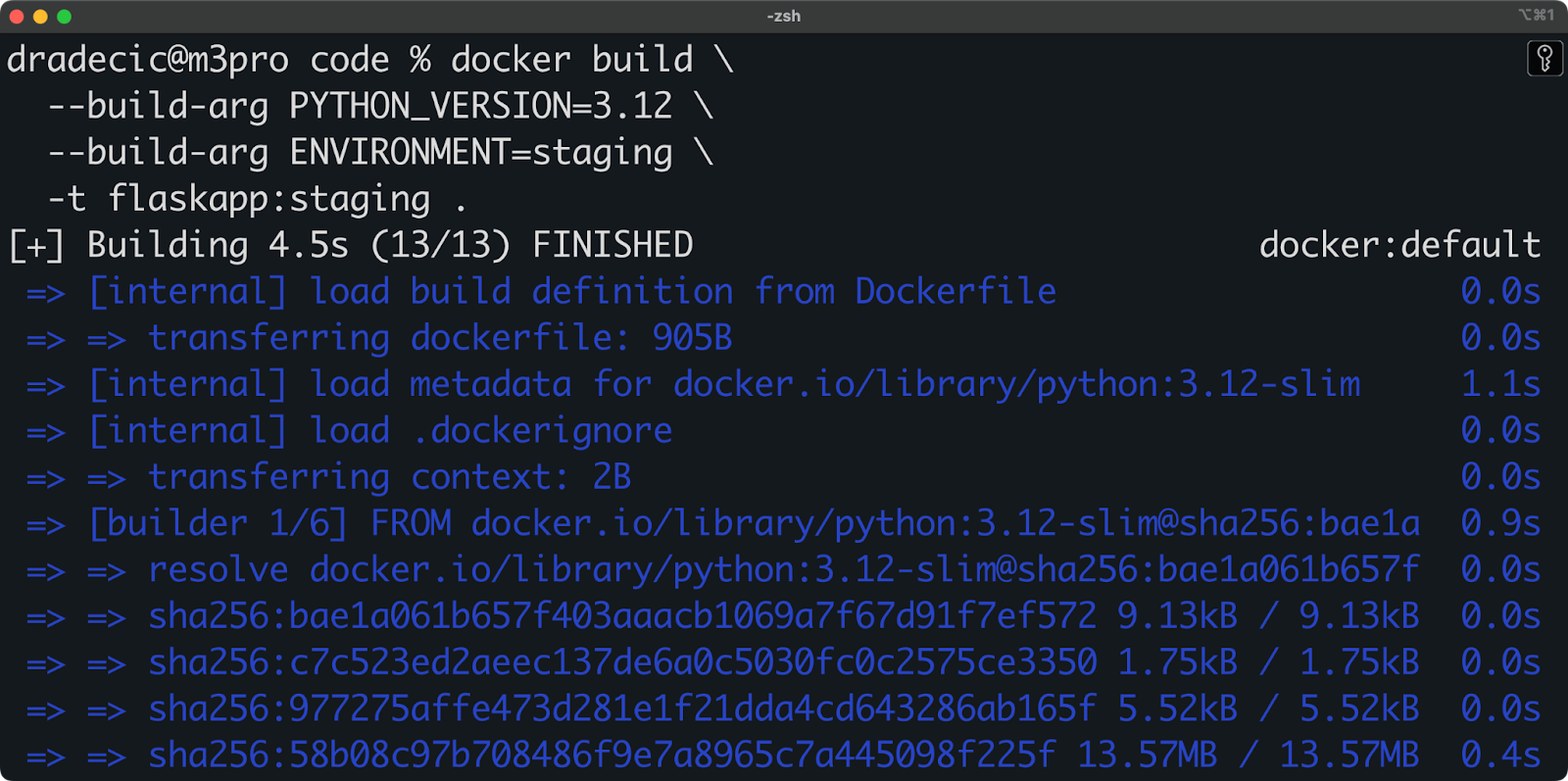Image resolution: width=1568 pixels, height=781 pixels.
Task: Click the docker:default label
Action: [x=1399, y=245]
